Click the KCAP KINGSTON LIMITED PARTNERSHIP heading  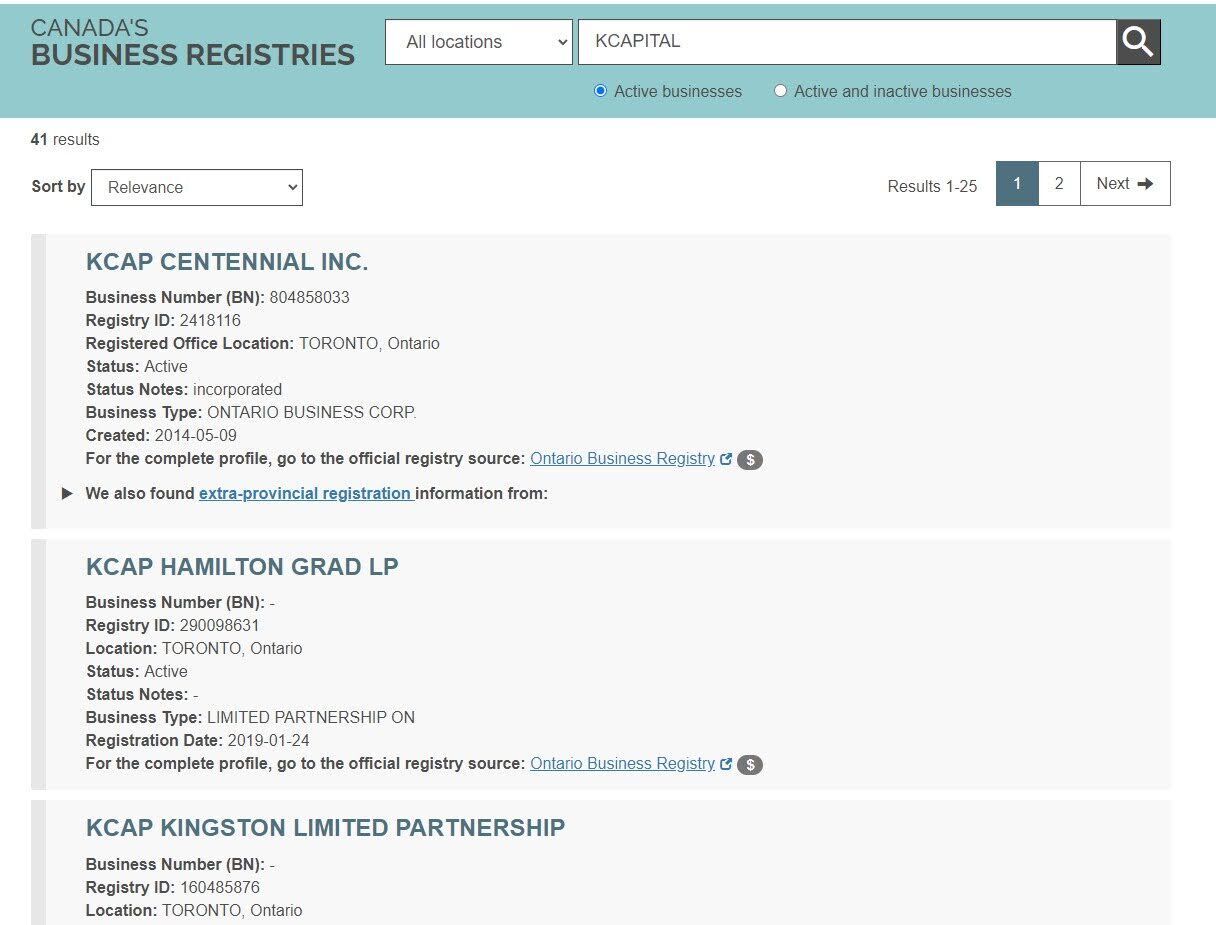click(326, 828)
